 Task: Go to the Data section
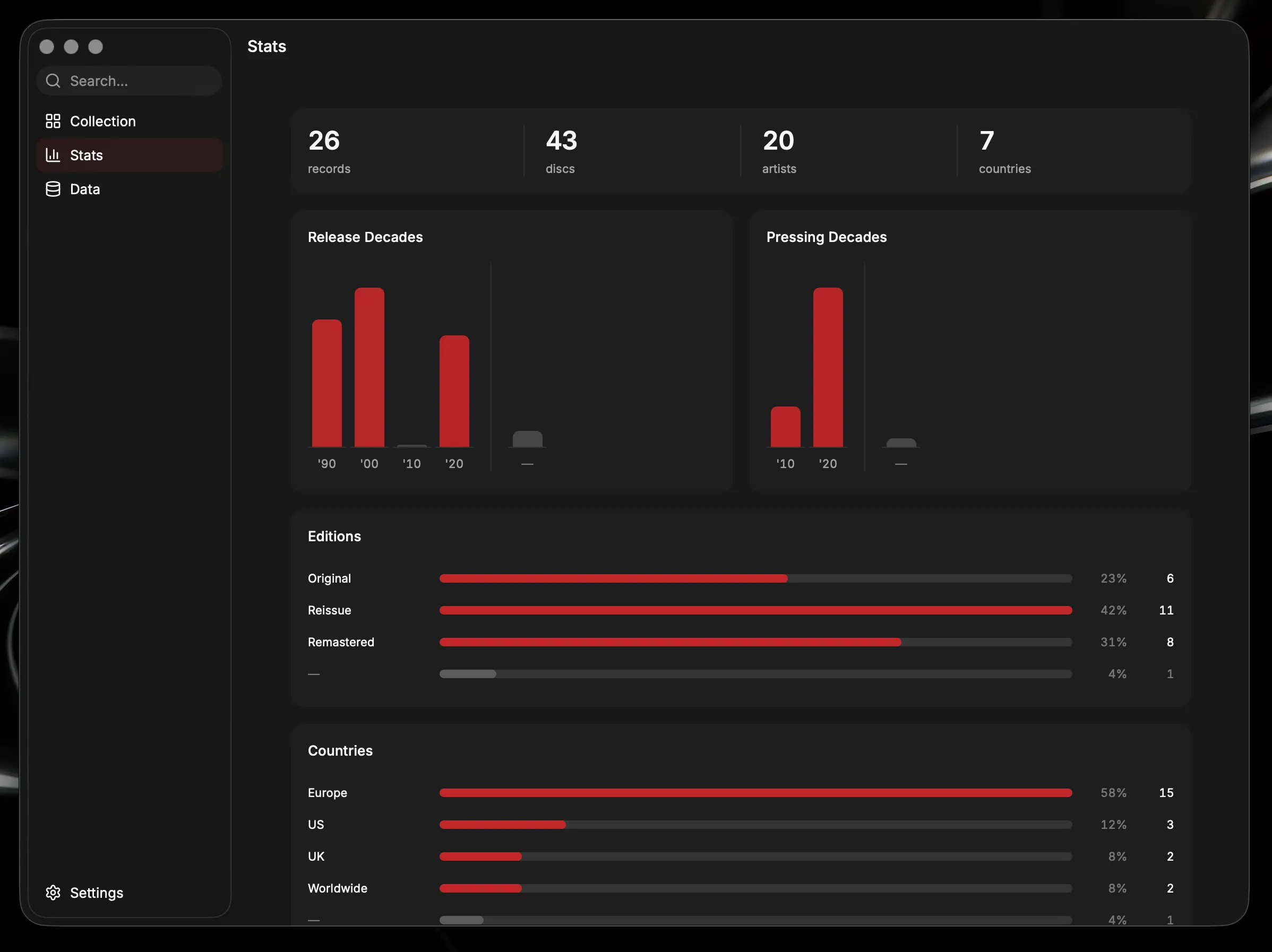click(x=130, y=189)
